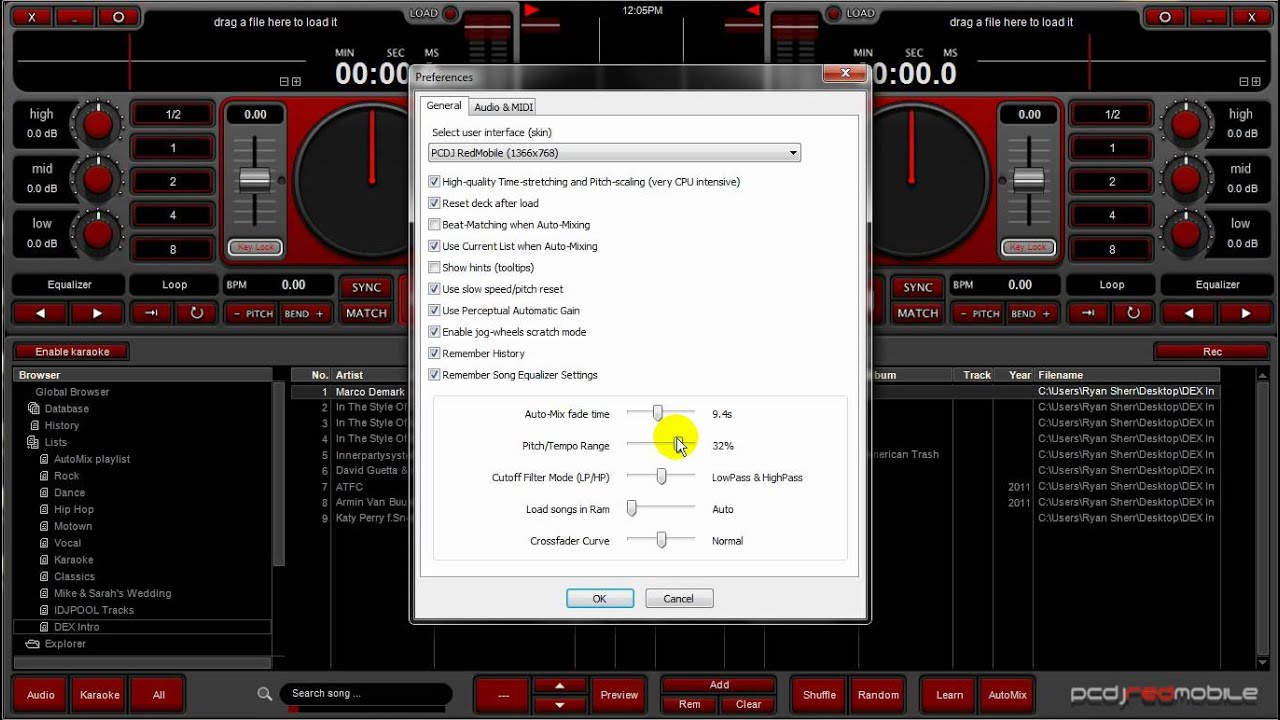Click the left deck low EQ knob

click(x=98, y=233)
